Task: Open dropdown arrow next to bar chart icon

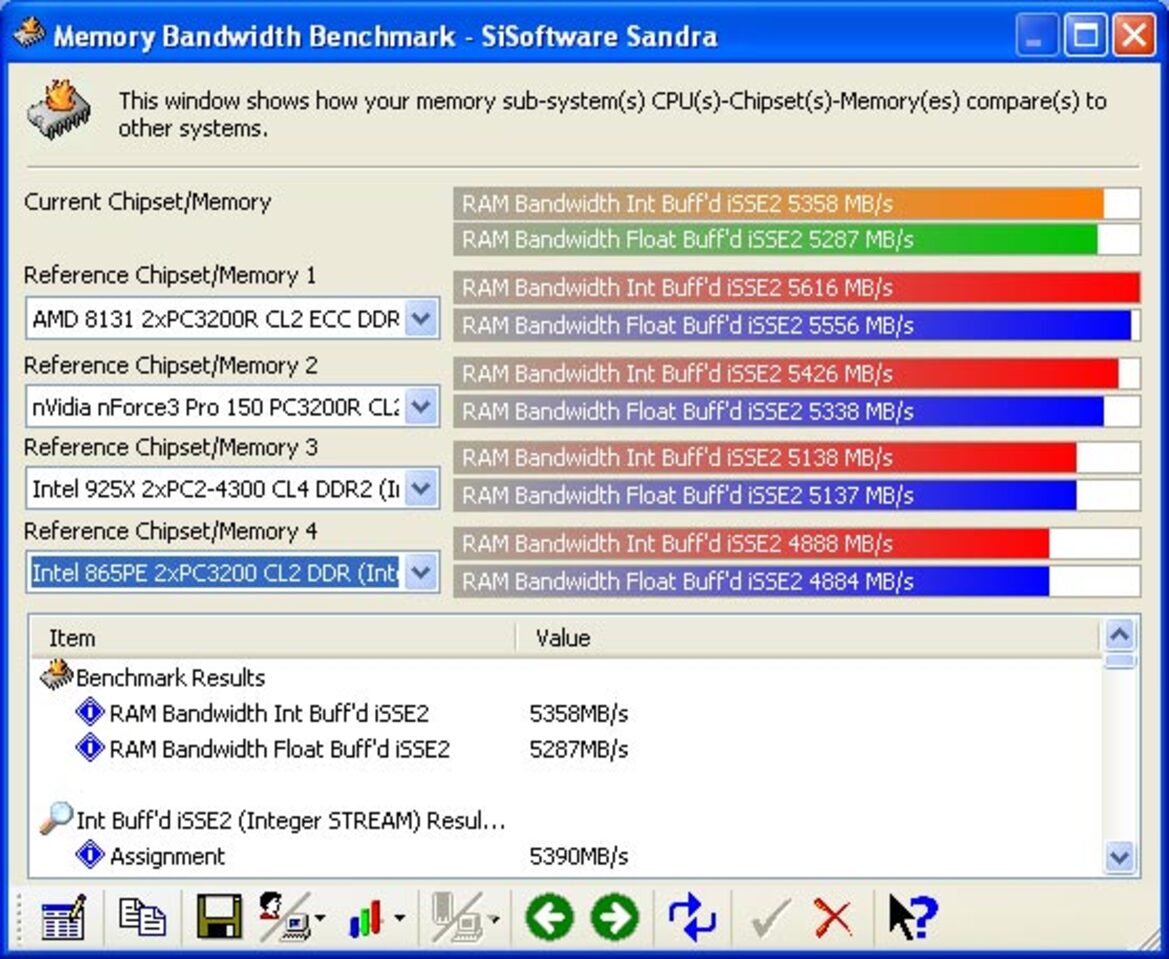Action: point(400,917)
